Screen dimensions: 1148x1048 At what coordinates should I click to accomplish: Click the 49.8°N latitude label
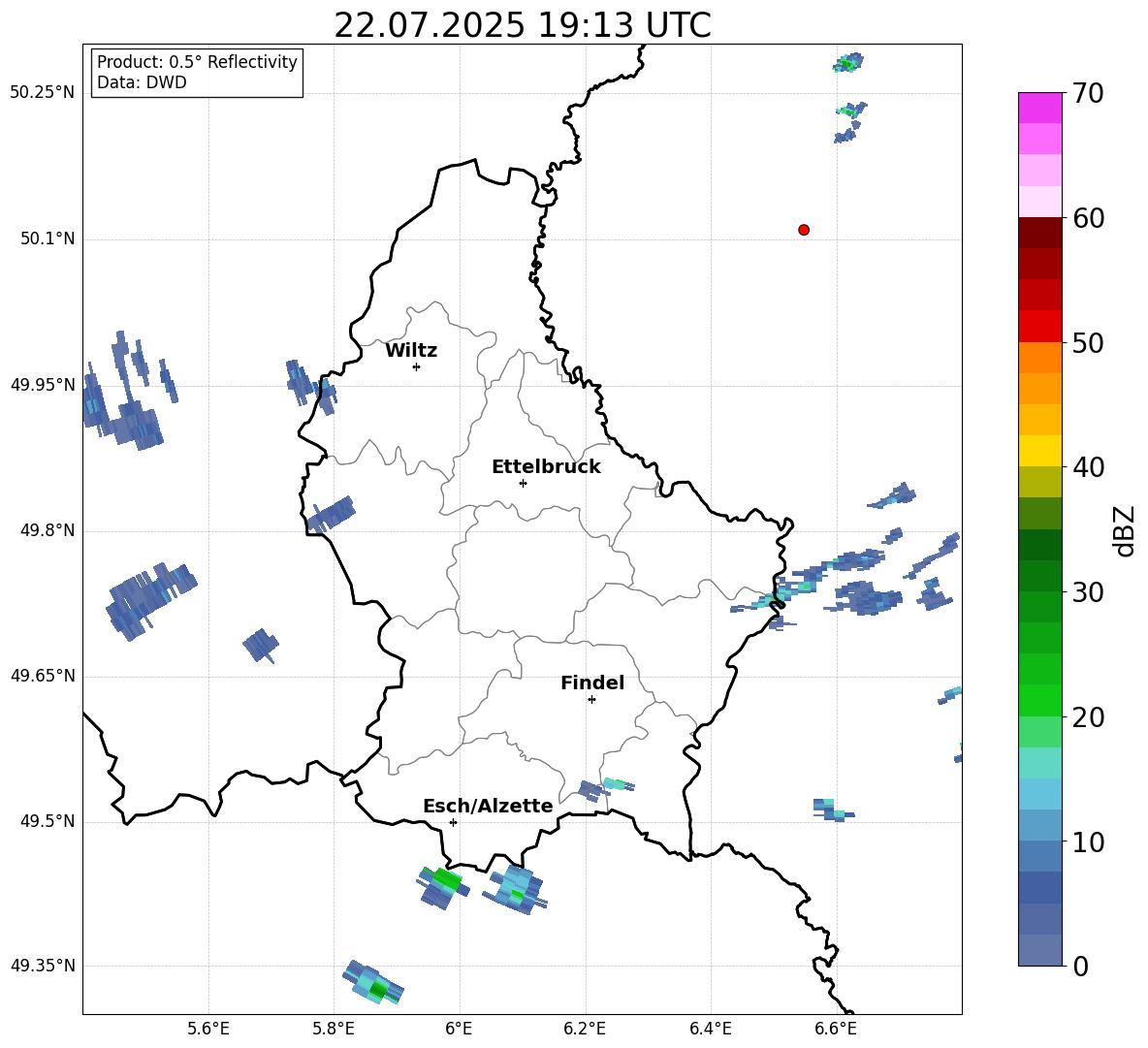coord(48,530)
